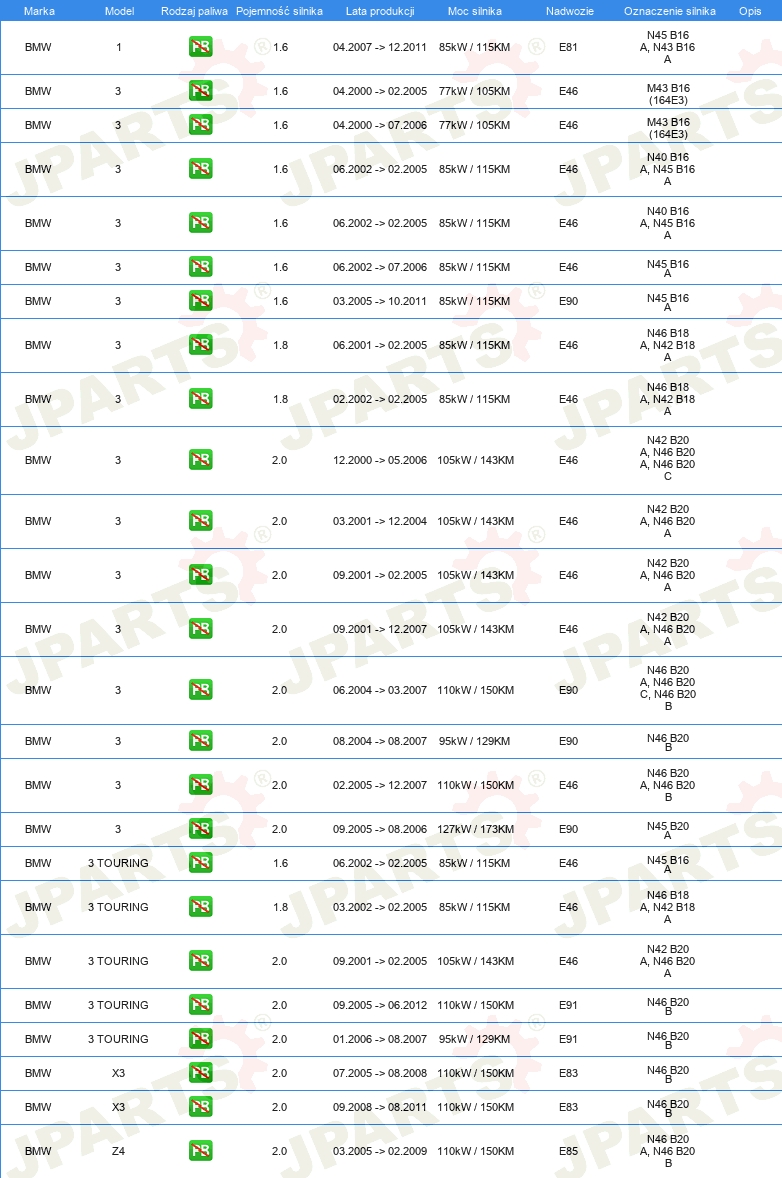This screenshot has height=1178, width=782.
Task: Click fuel icon for BMW 3 04.2000 -> 02.2005
Action: (x=201, y=91)
